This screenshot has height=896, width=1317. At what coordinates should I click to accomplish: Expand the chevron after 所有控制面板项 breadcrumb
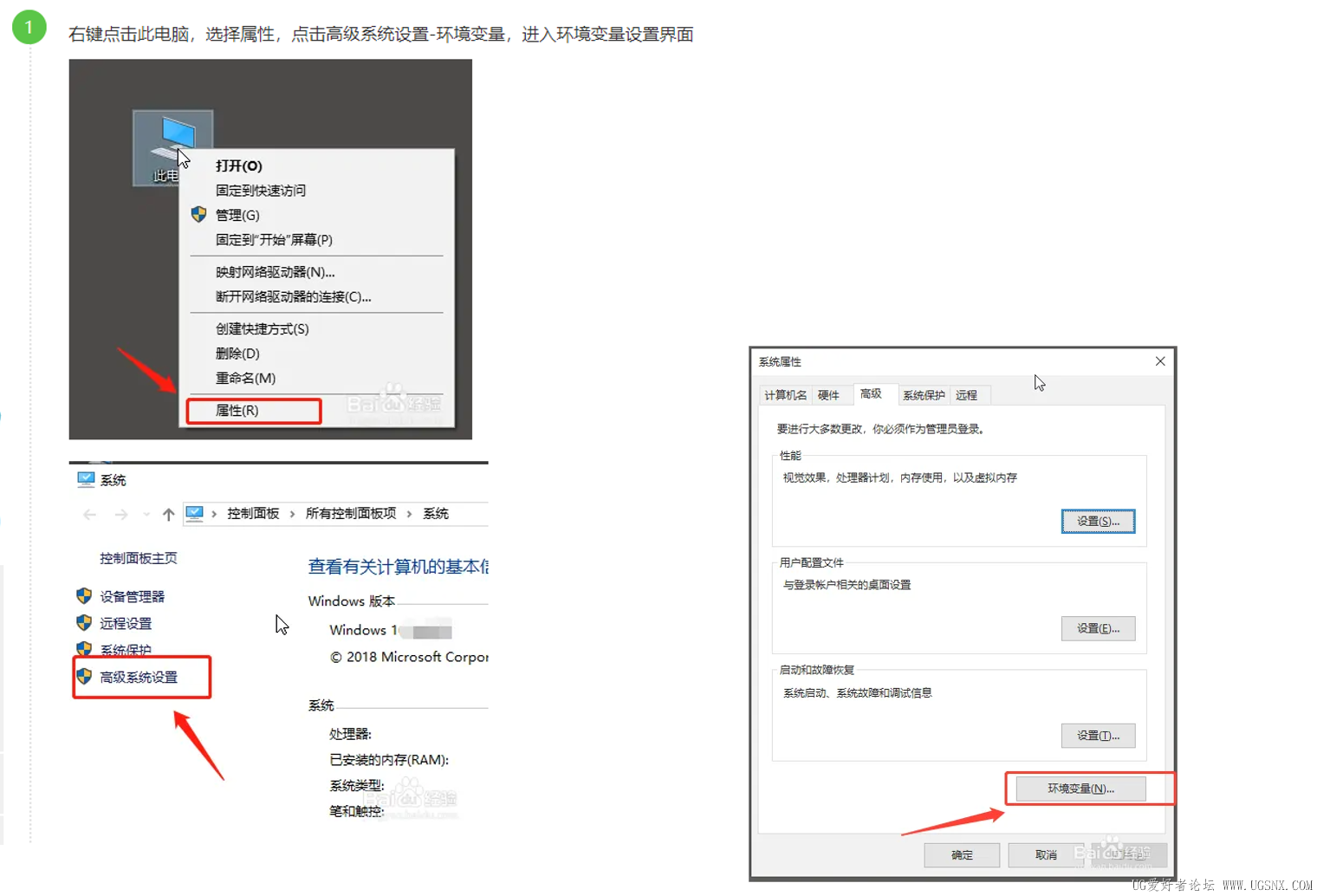(x=409, y=514)
